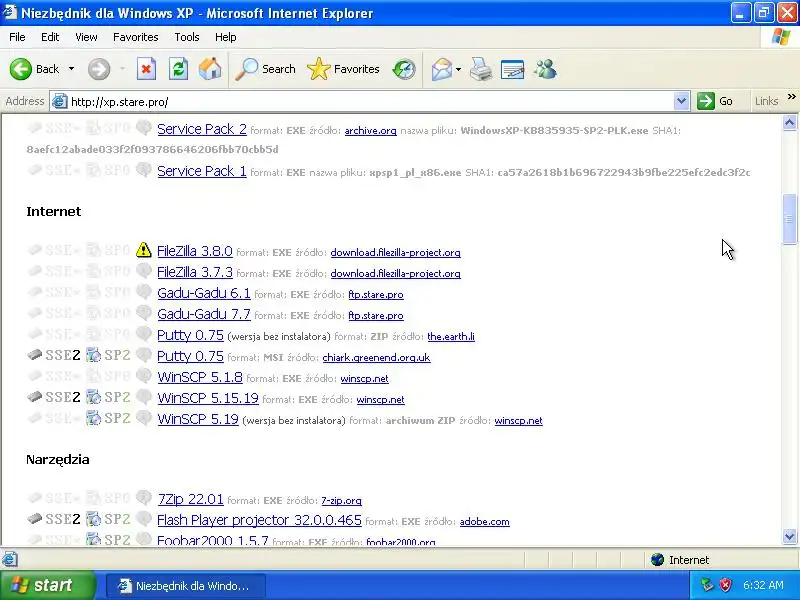Follow the chiark.greenend.org.uk link
The image size is (800, 600).
(x=377, y=358)
